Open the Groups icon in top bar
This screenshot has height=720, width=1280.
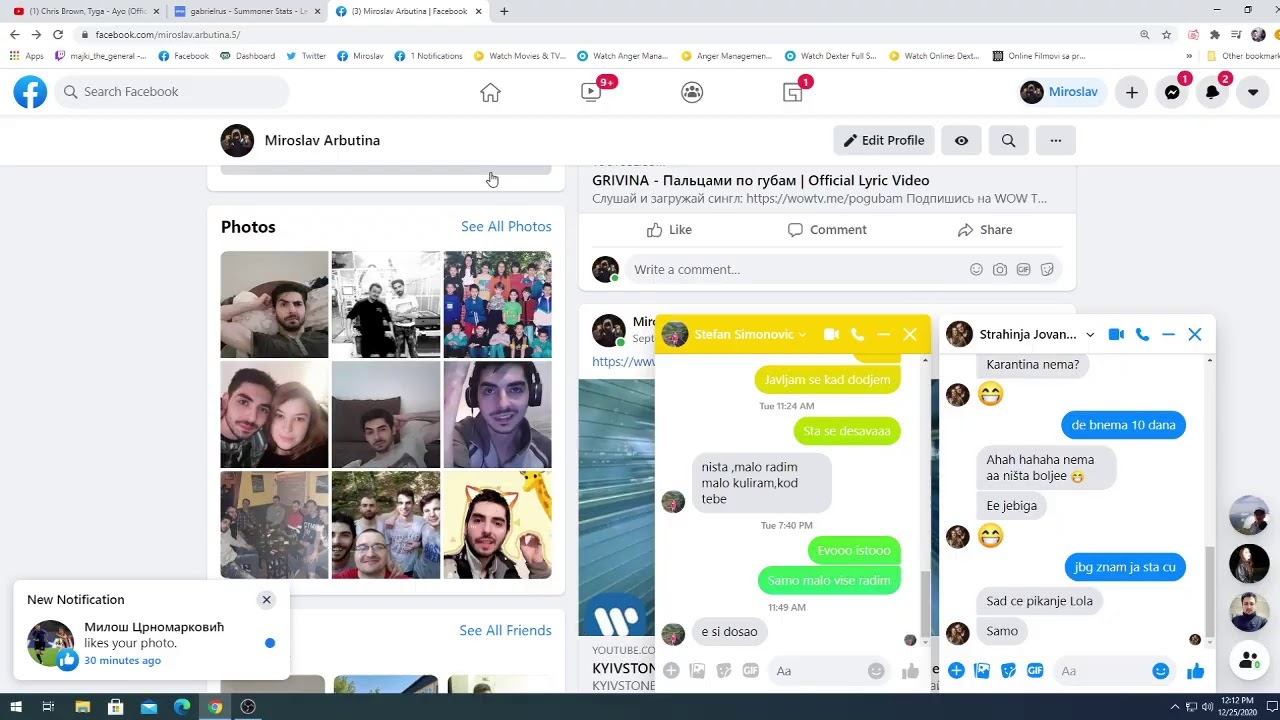click(x=692, y=92)
